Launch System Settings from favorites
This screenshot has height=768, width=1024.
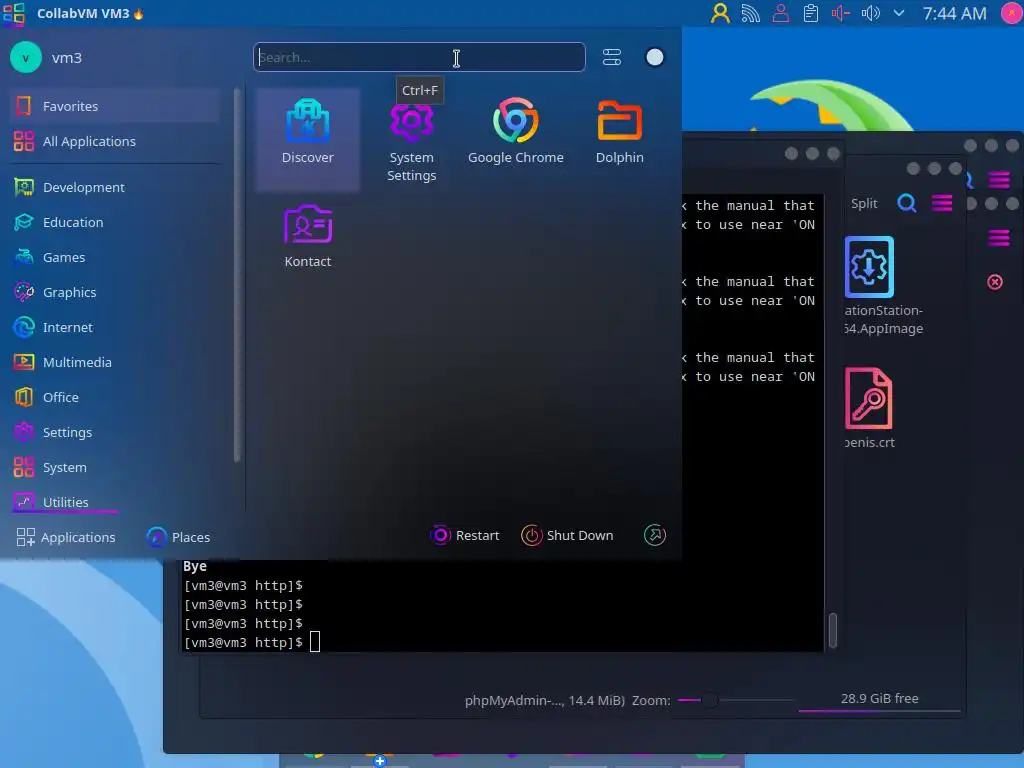(x=411, y=140)
